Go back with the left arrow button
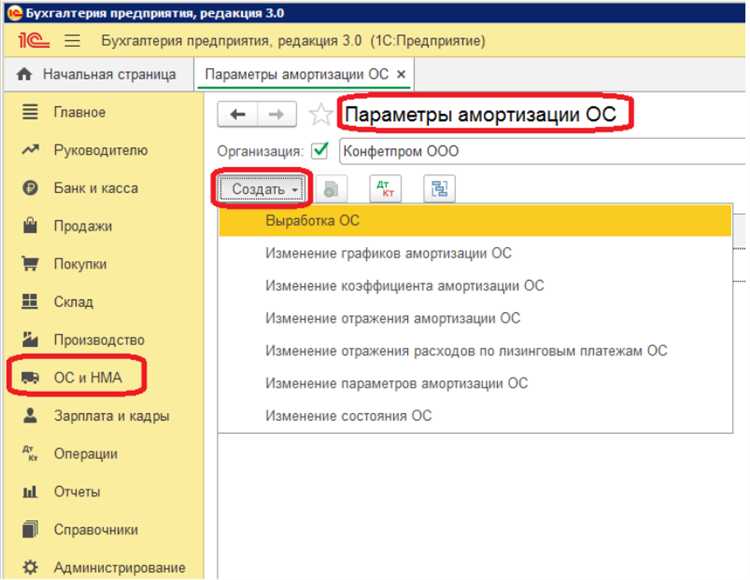Viewport: 750px width, 580px height. pos(238,114)
